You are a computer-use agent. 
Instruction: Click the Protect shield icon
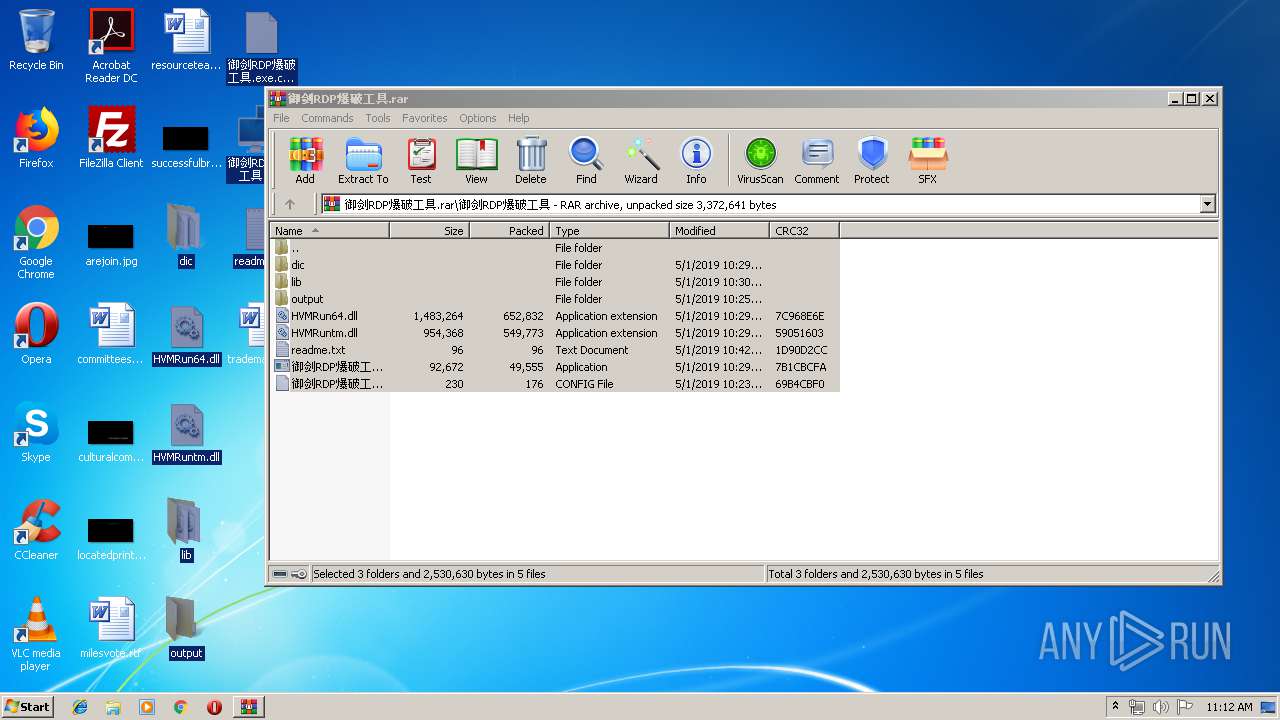[872, 161]
